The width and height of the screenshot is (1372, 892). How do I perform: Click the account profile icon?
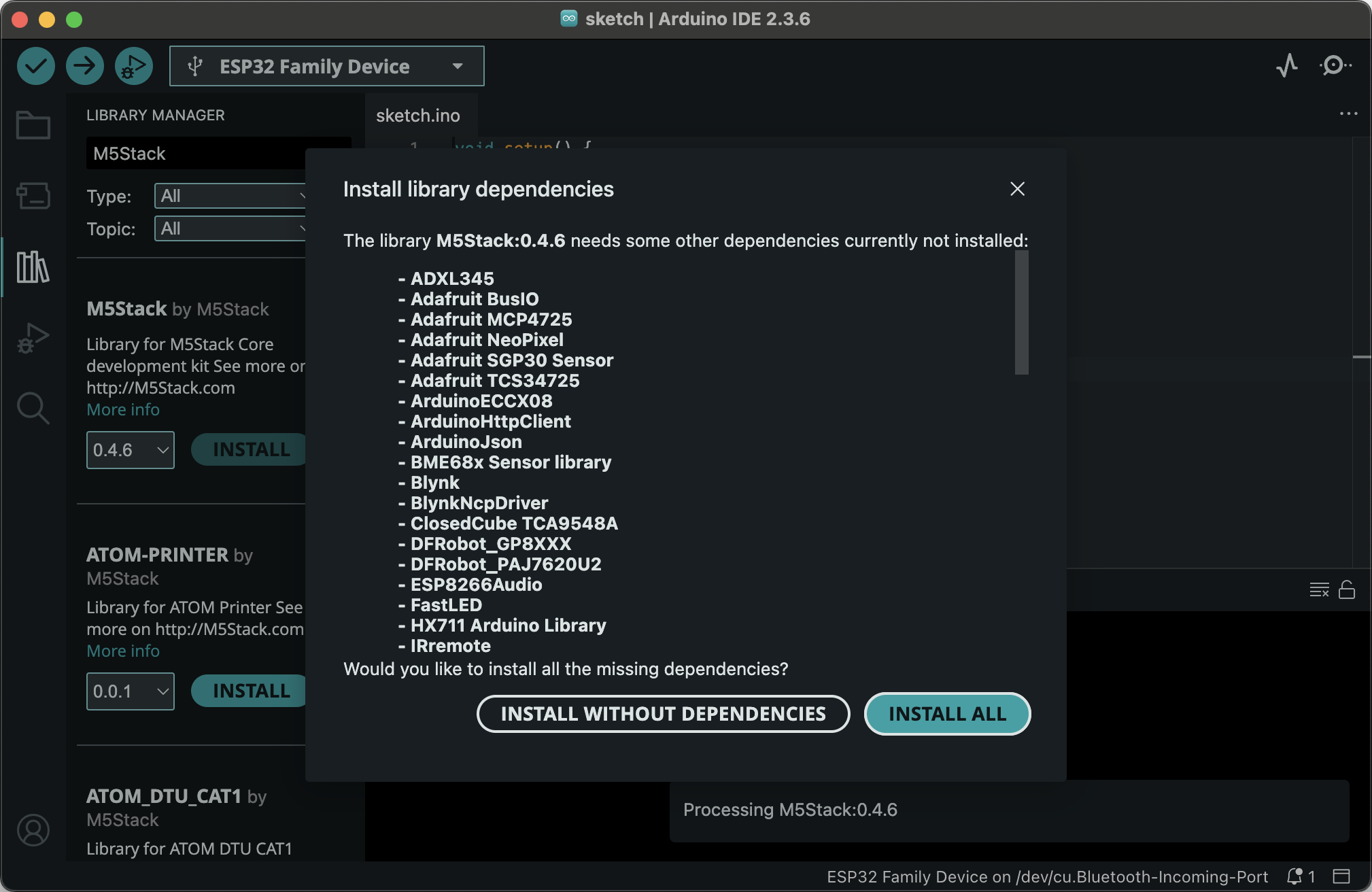pyautogui.click(x=33, y=830)
